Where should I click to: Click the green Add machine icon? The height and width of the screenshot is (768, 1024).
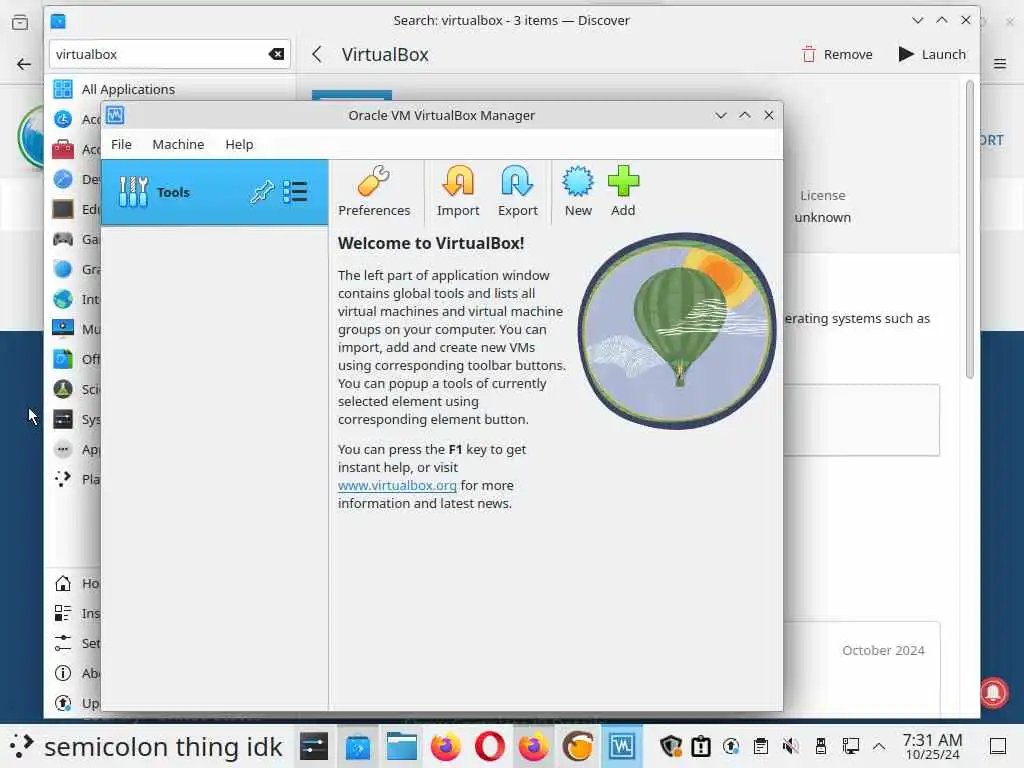(x=623, y=182)
